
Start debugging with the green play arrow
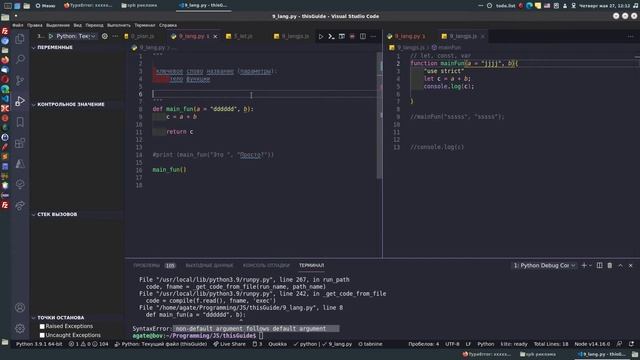(51, 36)
